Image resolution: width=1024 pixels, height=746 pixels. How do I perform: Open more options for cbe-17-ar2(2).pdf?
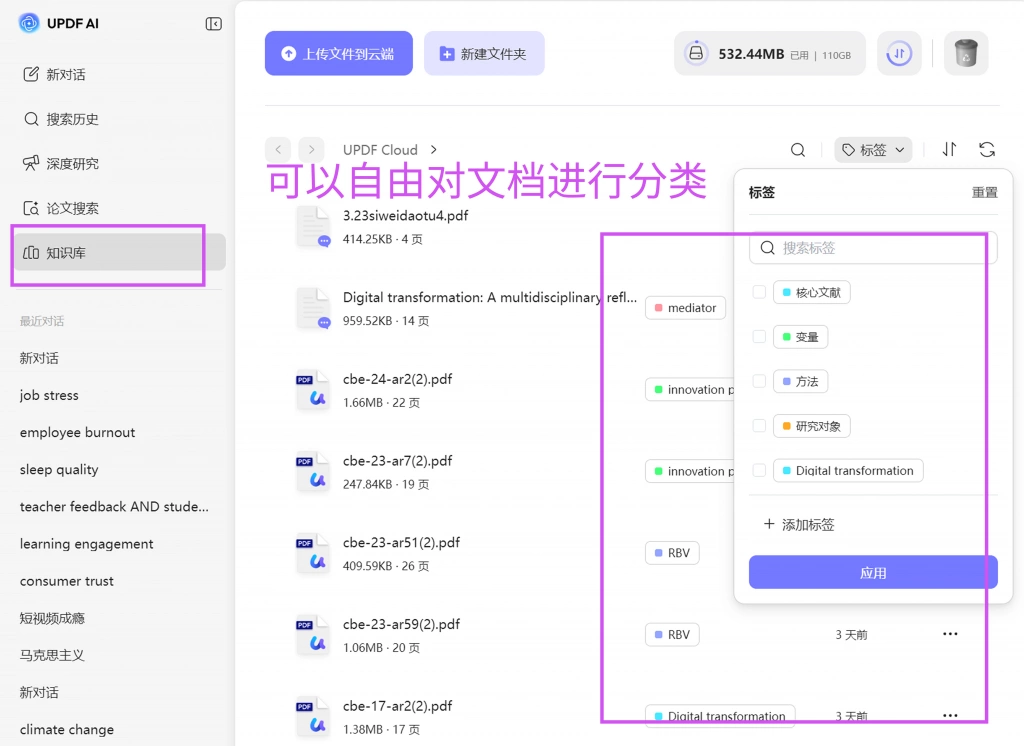(x=950, y=715)
